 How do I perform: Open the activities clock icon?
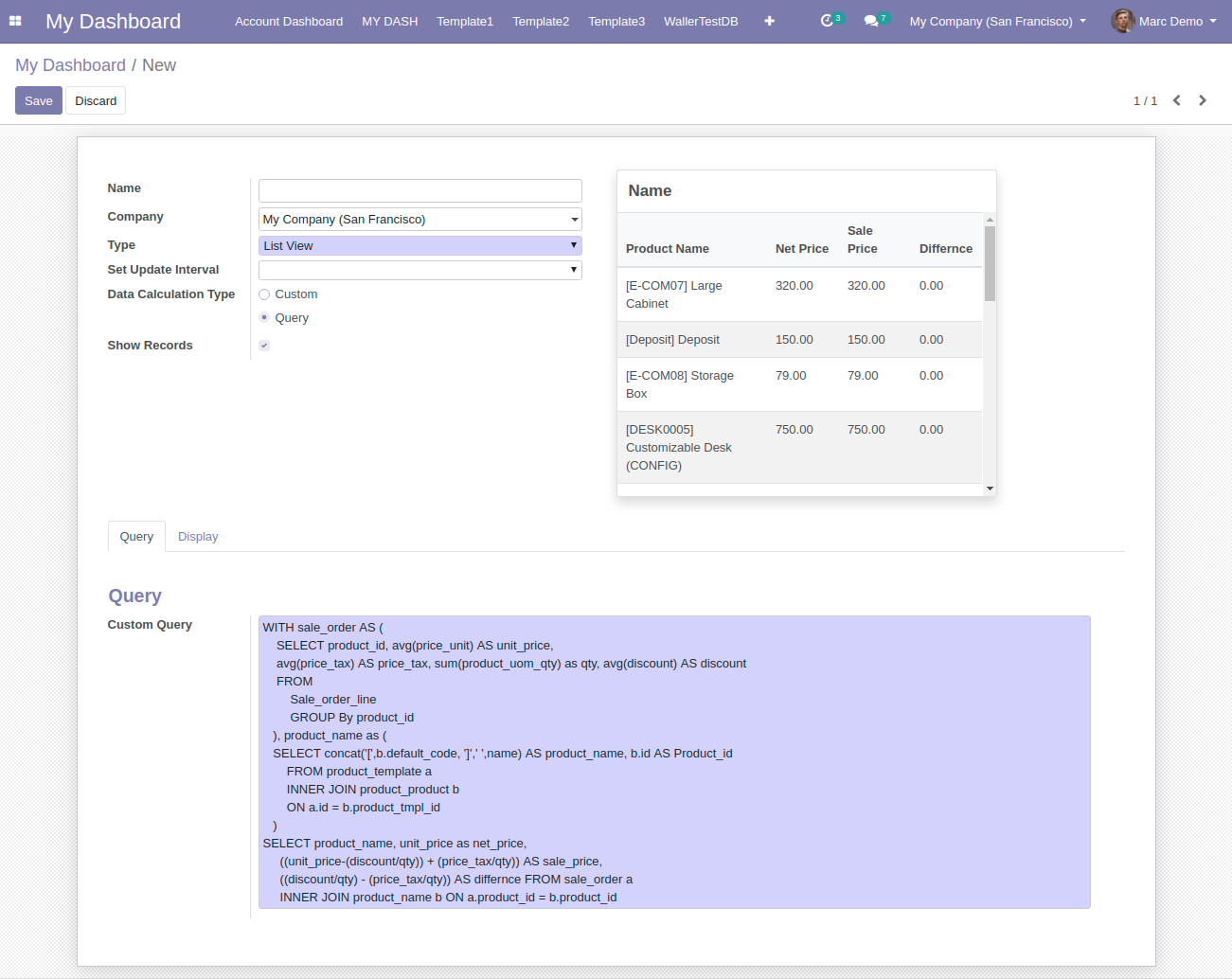pyautogui.click(x=827, y=21)
